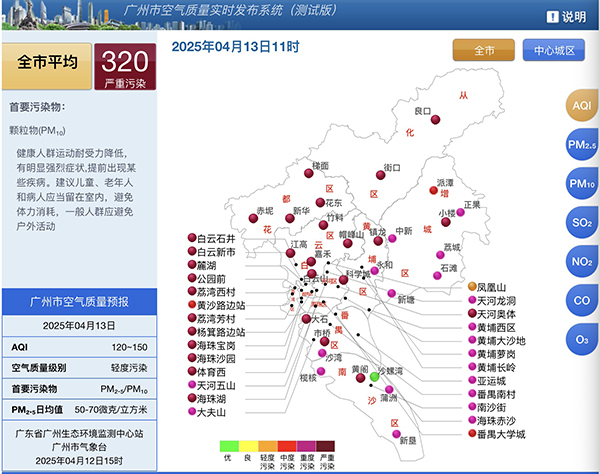Show NO2 readings on the map
This screenshot has height=474, width=600.
[581, 262]
